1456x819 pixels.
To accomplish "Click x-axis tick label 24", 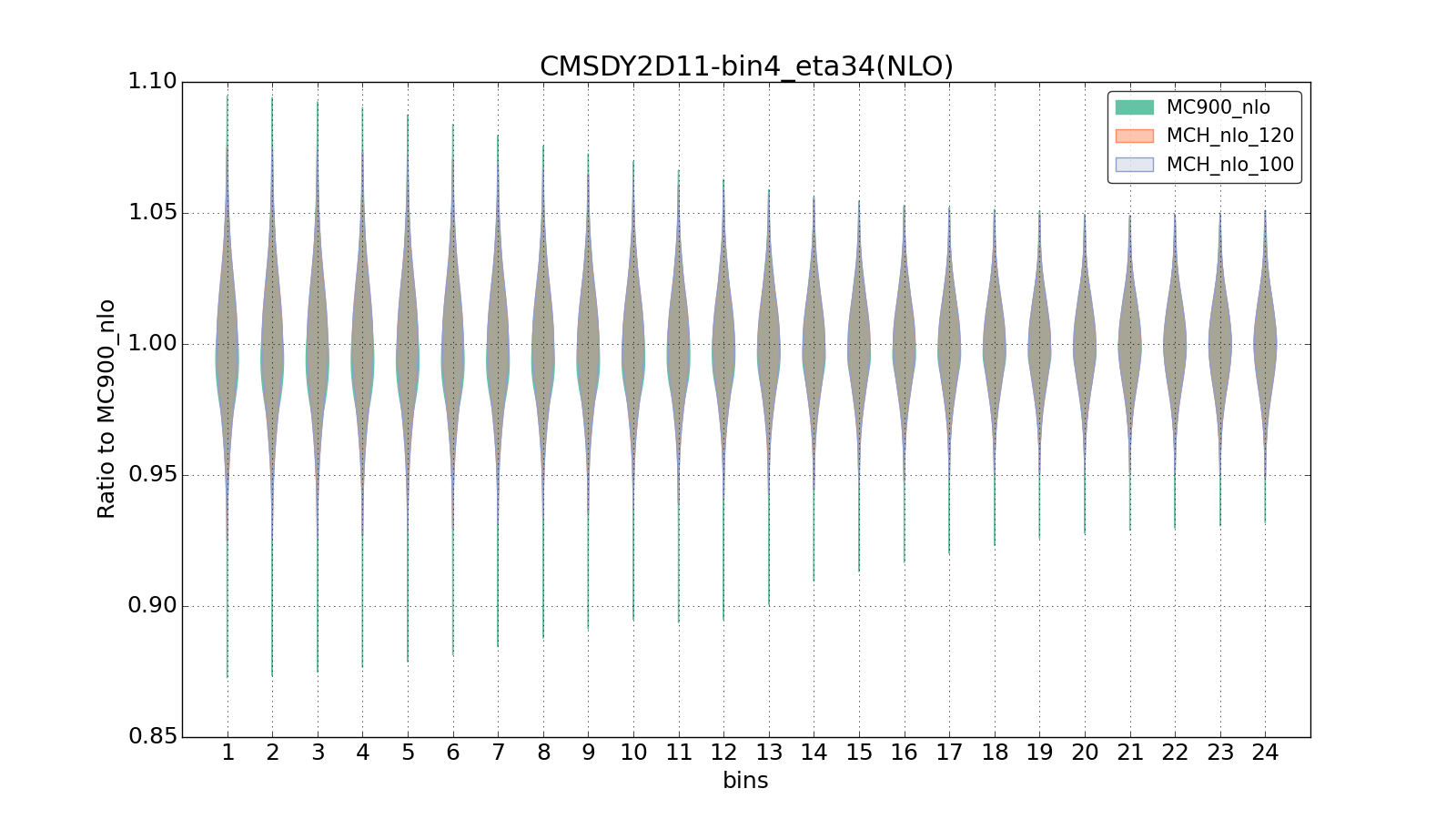I will point(1265,753).
